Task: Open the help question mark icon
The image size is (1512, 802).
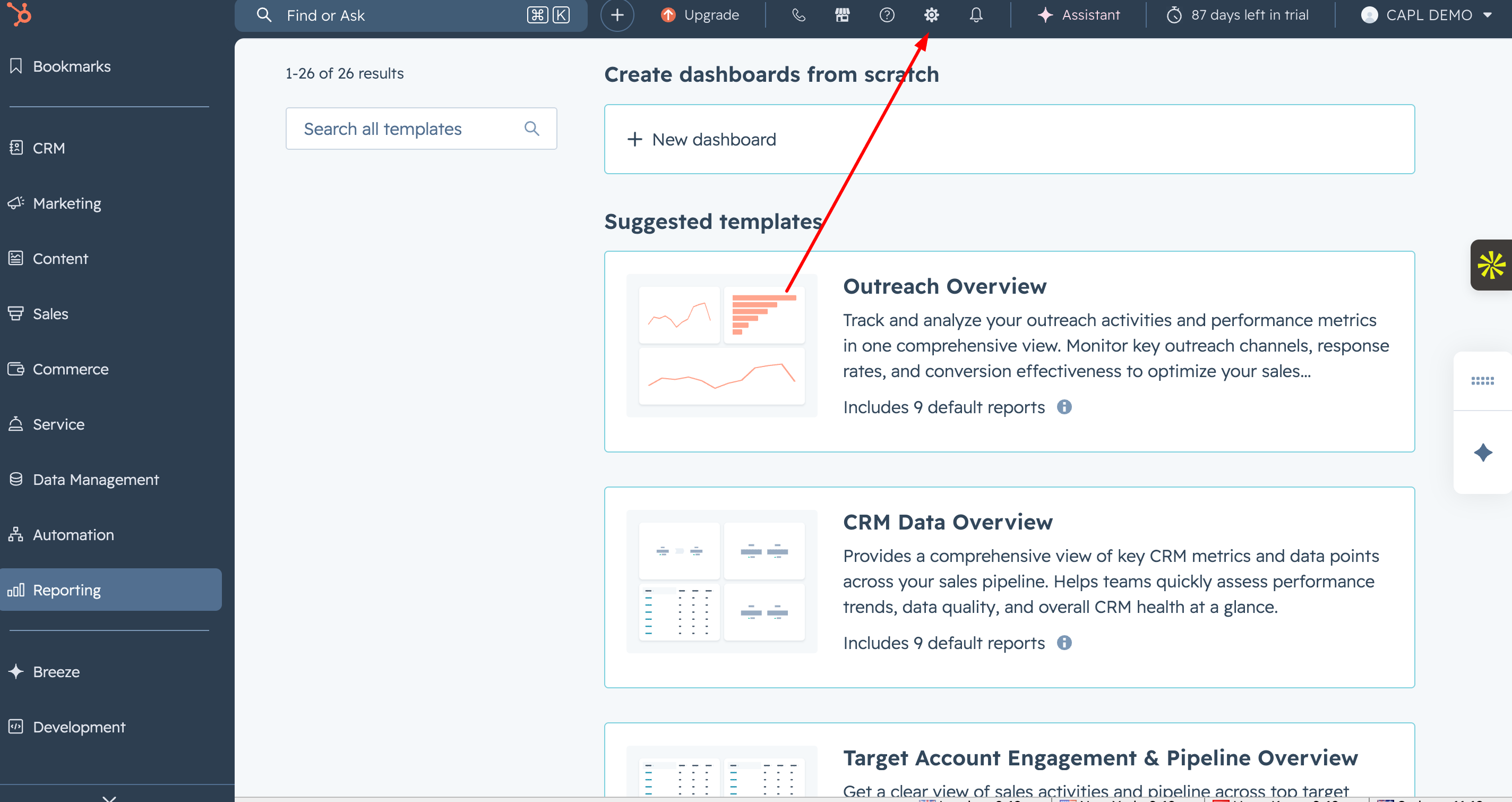Action: (887, 15)
